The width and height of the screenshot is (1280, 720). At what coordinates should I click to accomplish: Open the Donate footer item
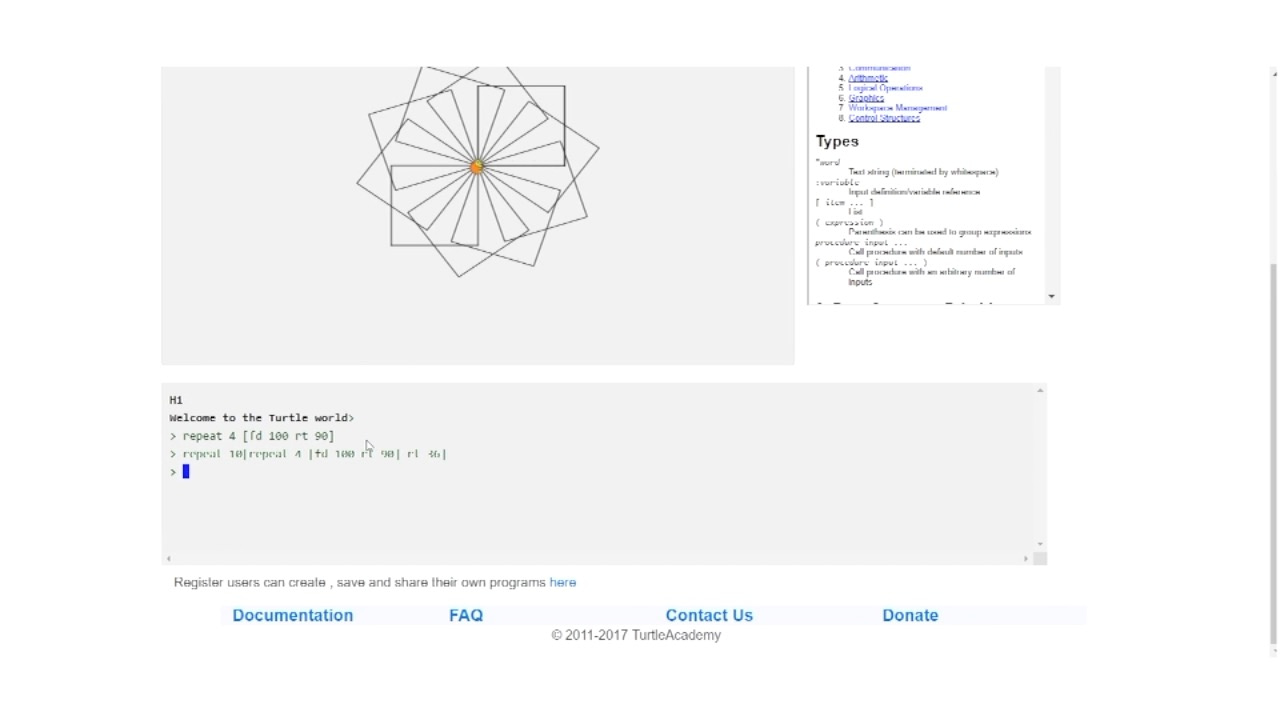[910, 615]
